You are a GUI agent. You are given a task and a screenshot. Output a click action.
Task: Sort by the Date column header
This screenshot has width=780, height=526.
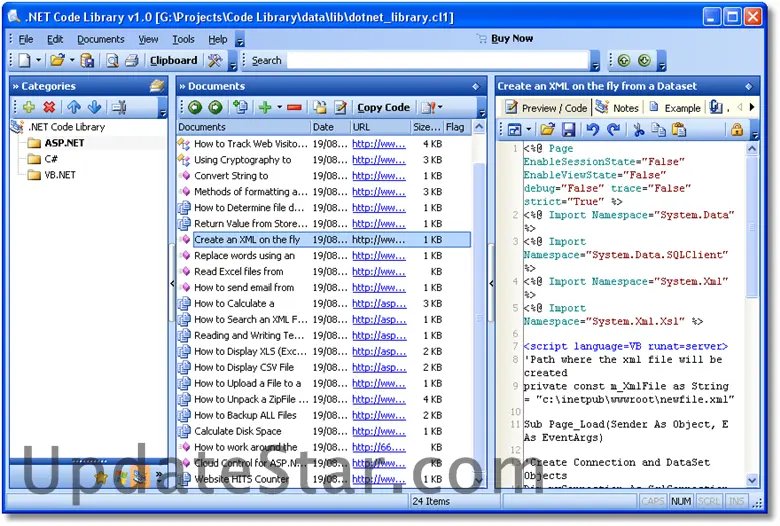[x=330, y=127]
